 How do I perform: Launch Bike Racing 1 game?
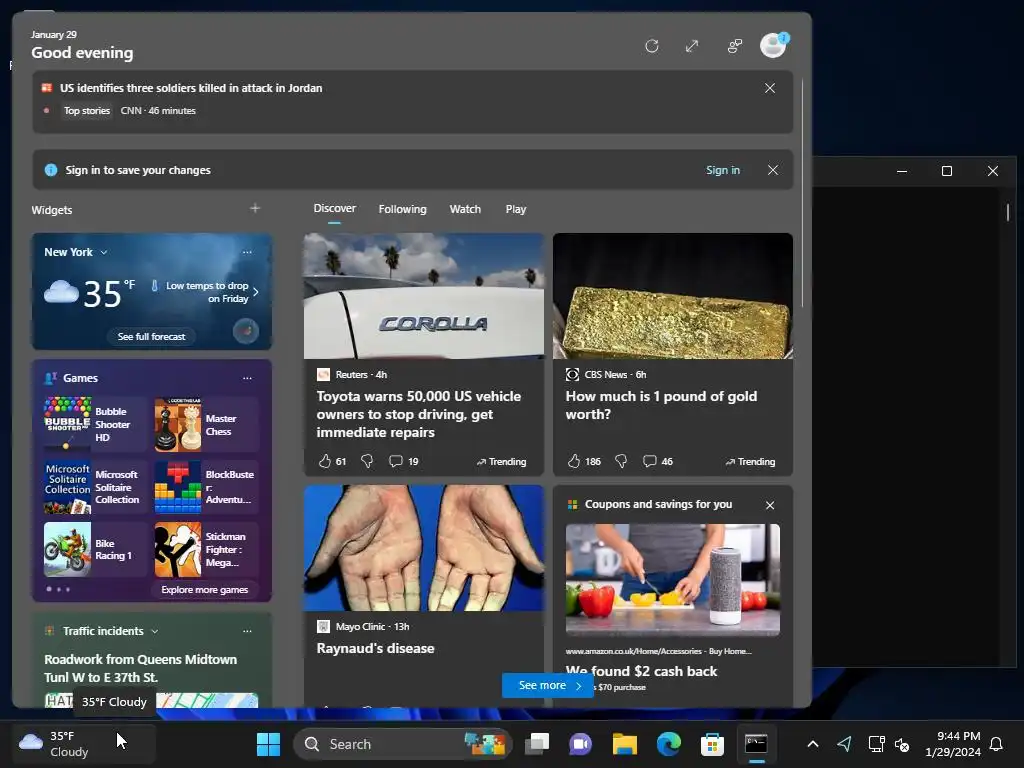95,549
